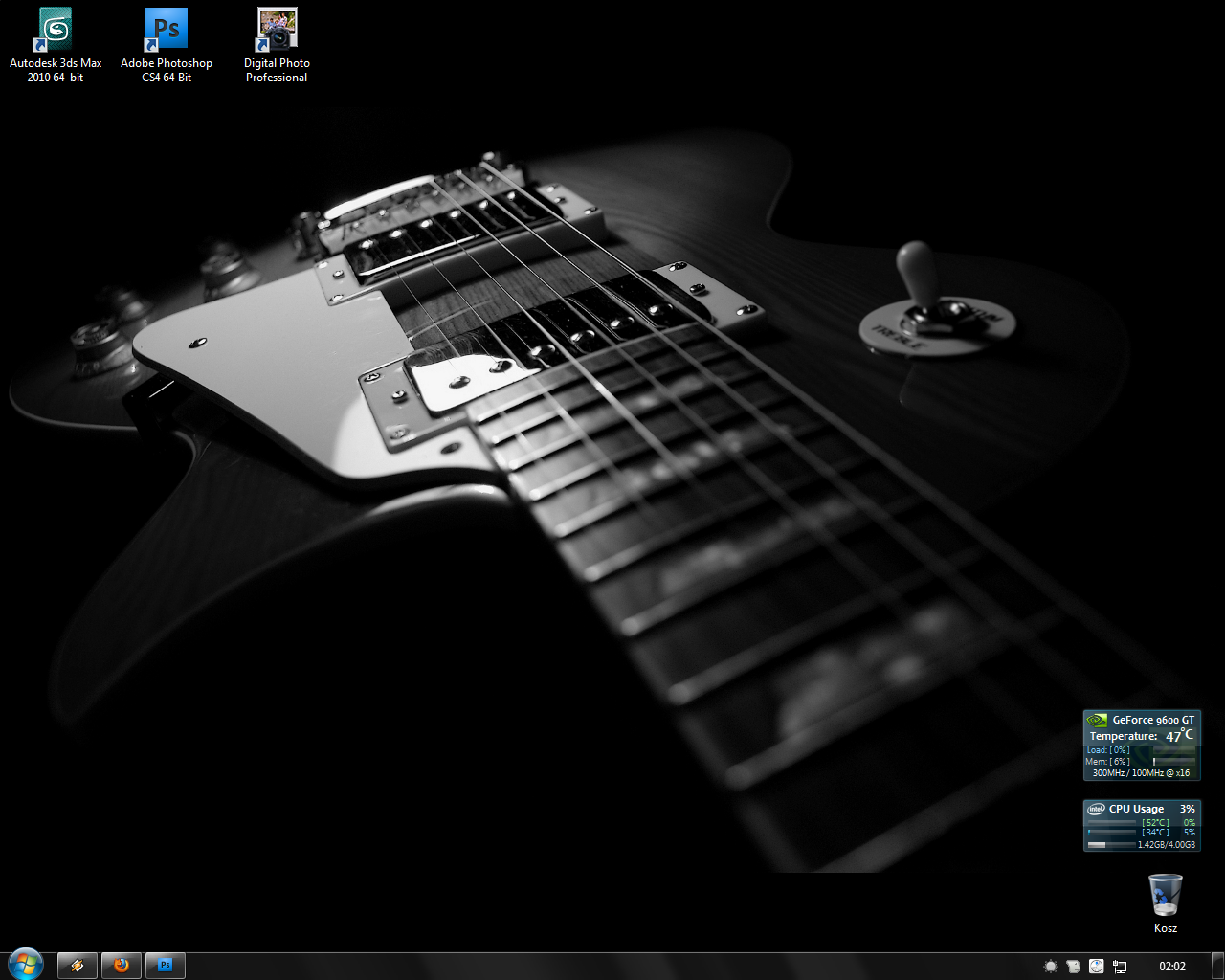The image size is (1225, 980).
Task: Click the Digital Photo Professional shortcut icon
Action: pos(277,31)
